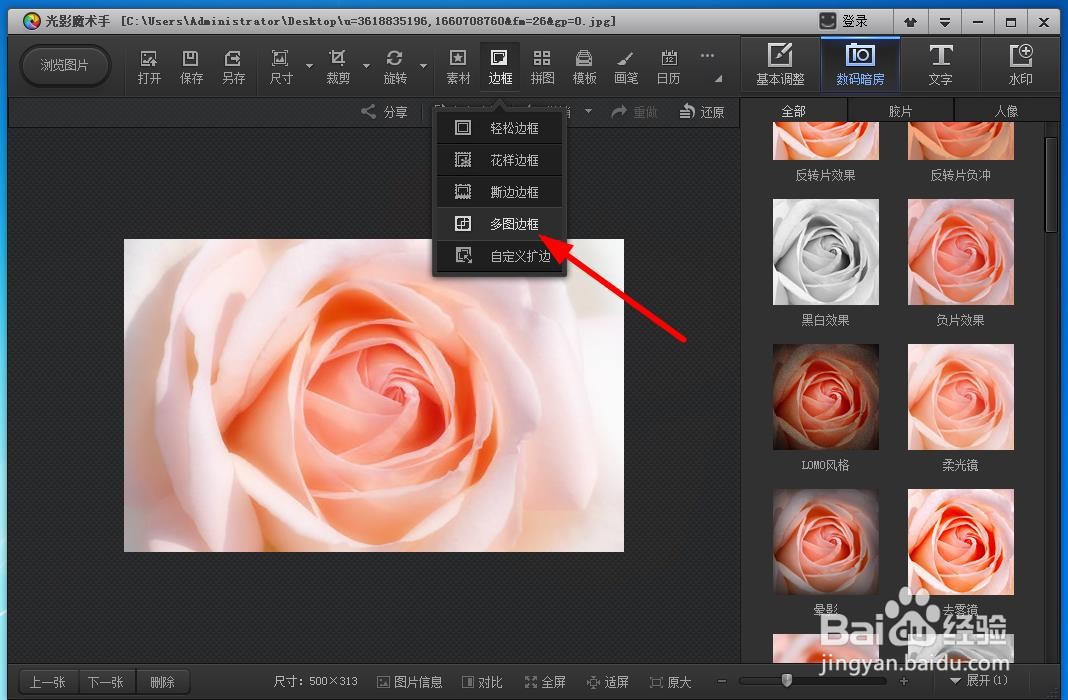
Task: Open the 模板 template tool
Action: pos(584,67)
